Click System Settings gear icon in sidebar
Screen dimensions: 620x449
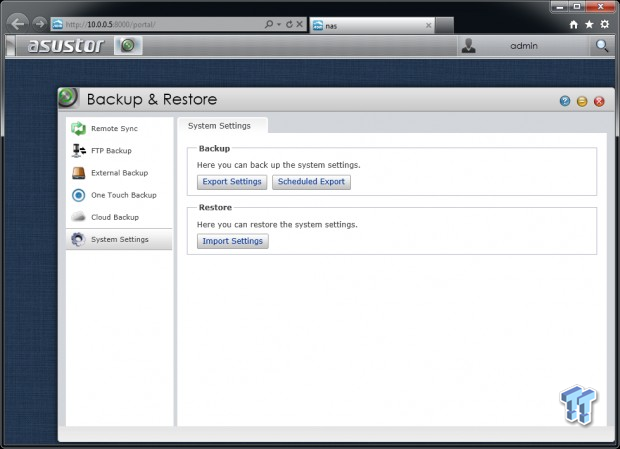click(78, 239)
